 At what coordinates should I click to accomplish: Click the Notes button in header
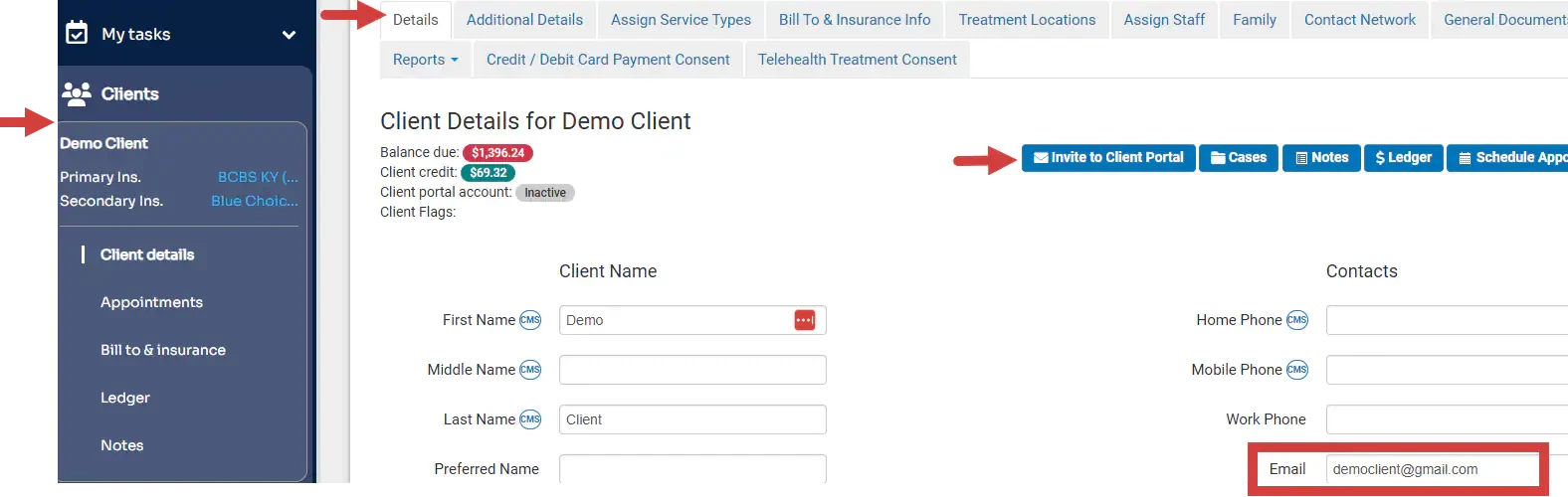pyautogui.click(x=1321, y=158)
